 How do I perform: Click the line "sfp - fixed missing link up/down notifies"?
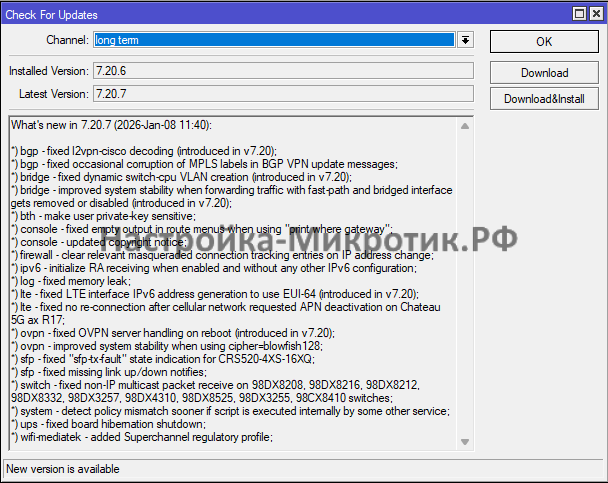(x=109, y=372)
